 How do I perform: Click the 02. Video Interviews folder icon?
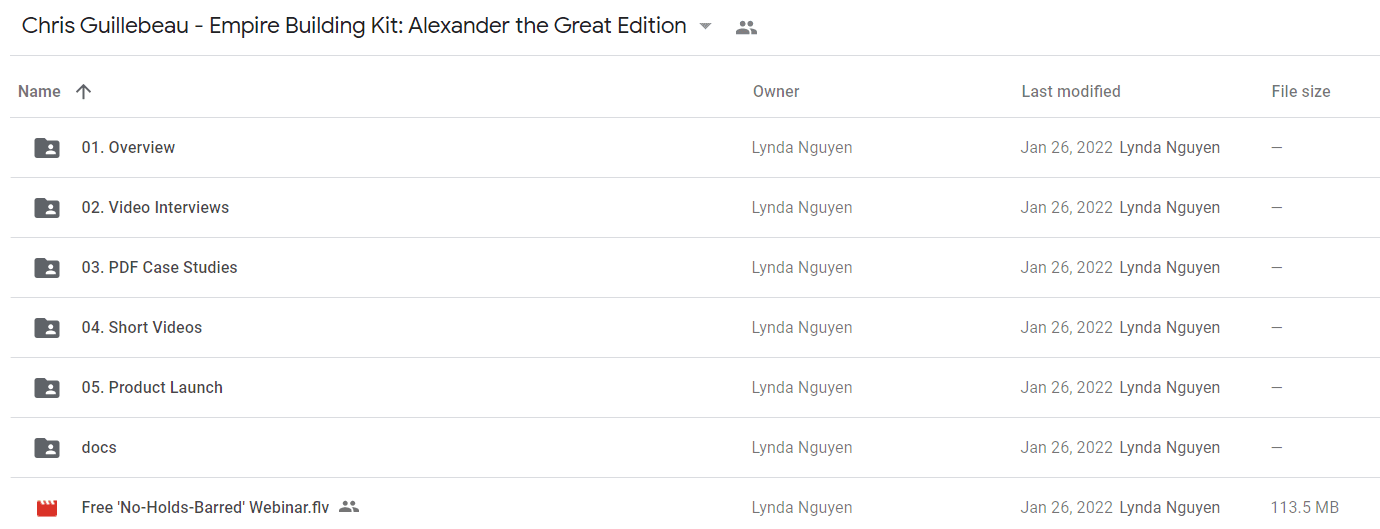(47, 208)
